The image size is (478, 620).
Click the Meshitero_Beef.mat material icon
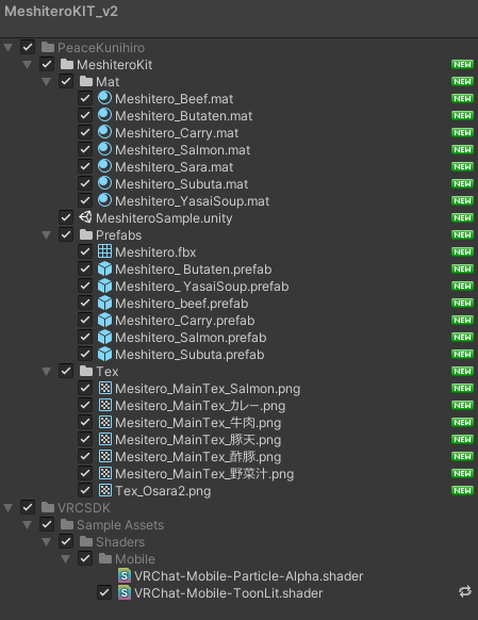tap(105, 98)
